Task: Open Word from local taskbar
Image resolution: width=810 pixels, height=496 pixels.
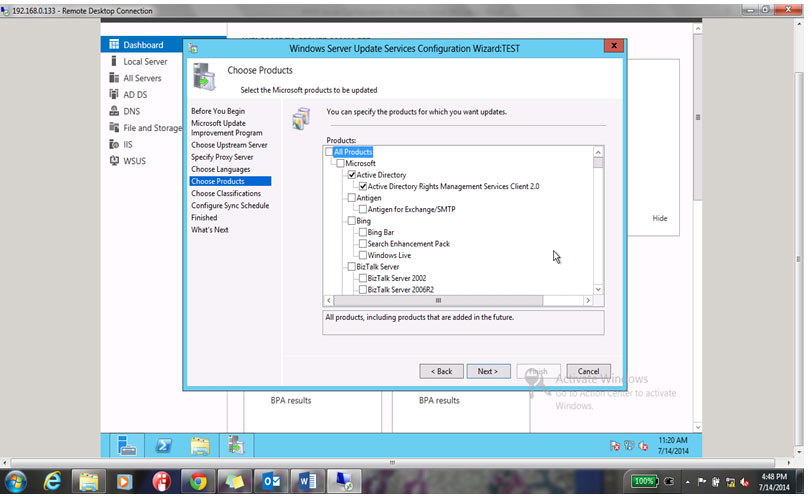Action: (307, 482)
